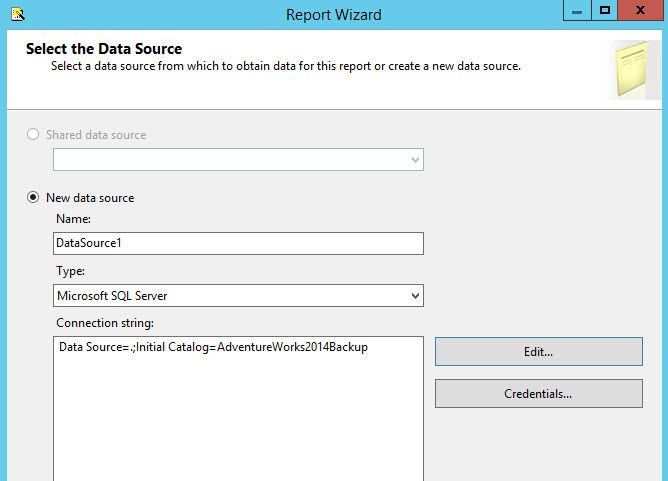Image resolution: width=668 pixels, height=481 pixels.
Task: Select the Shared data source radio button
Action: click(x=34, y=135)
